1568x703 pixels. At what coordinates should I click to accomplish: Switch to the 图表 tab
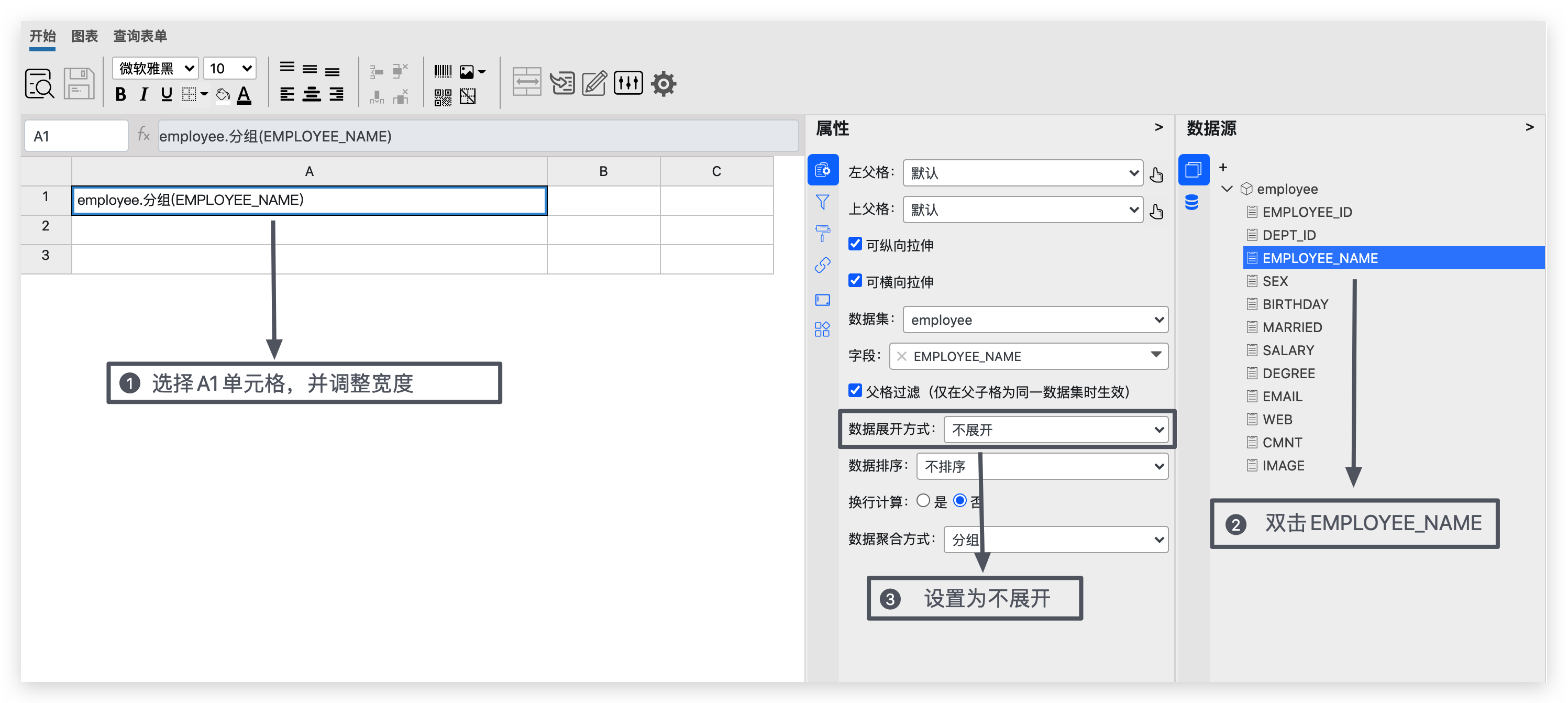84,36
